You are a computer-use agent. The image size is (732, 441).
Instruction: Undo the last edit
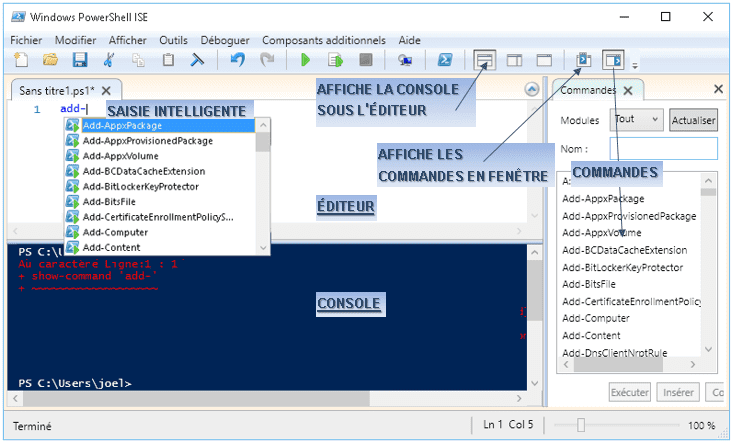[238, 60]
